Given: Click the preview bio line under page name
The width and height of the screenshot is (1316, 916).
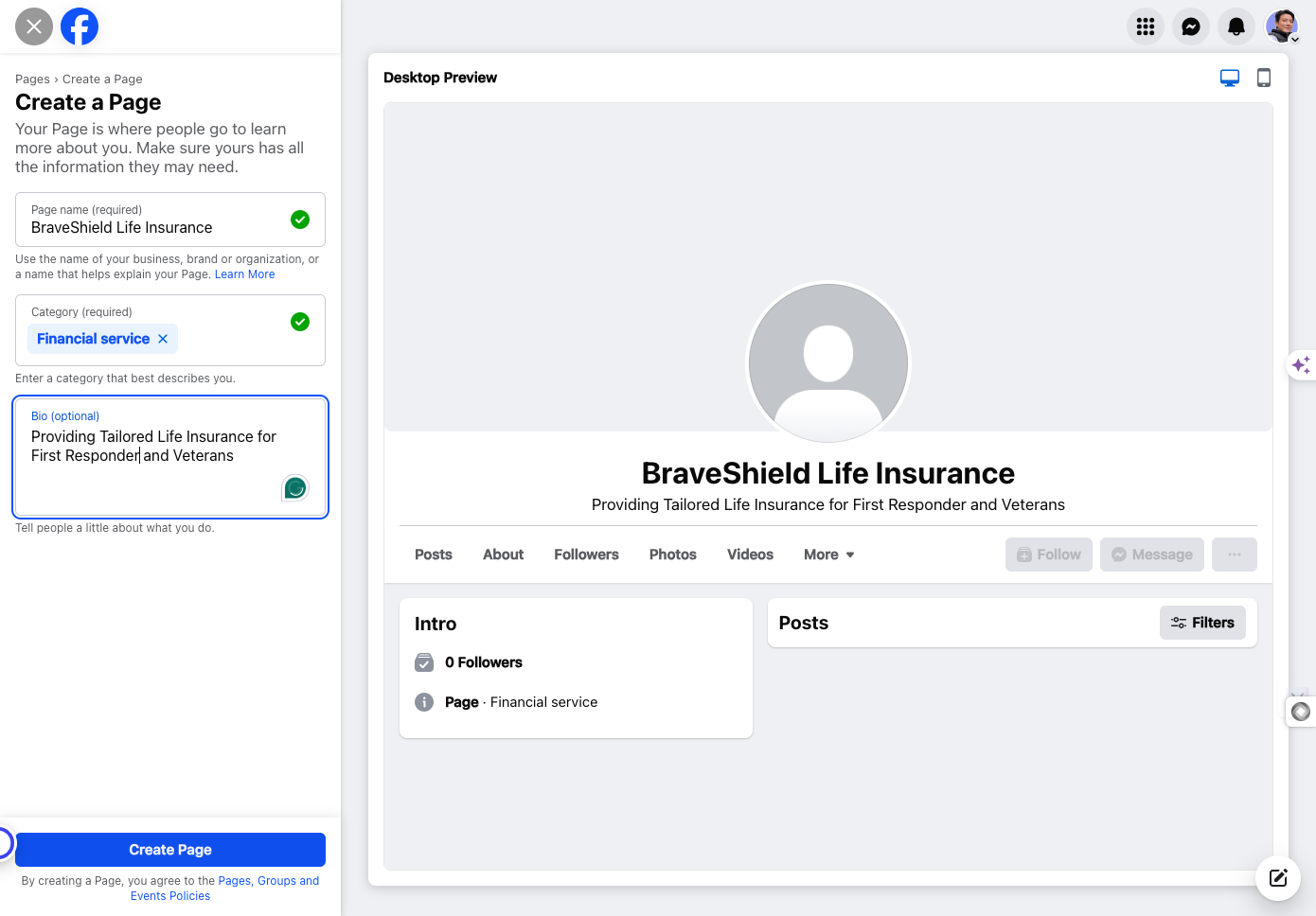Looking at the screenshot, I should [828, 504].
